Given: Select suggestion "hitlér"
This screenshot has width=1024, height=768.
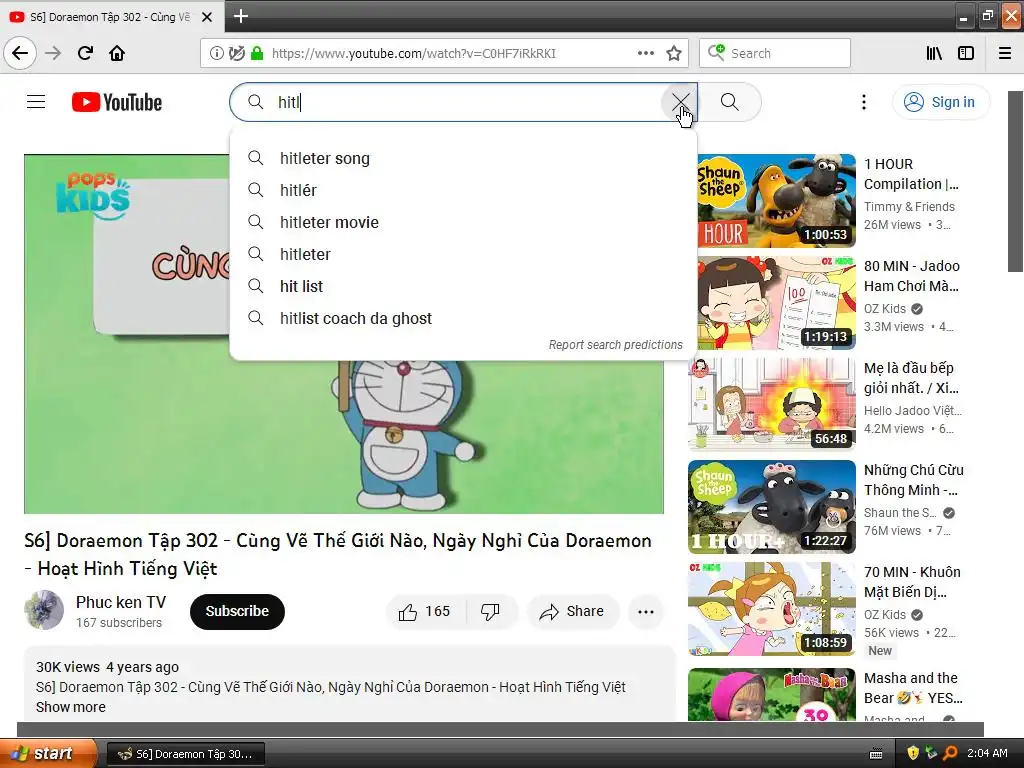Looking at the screenshot, I should tap(463, 190).
